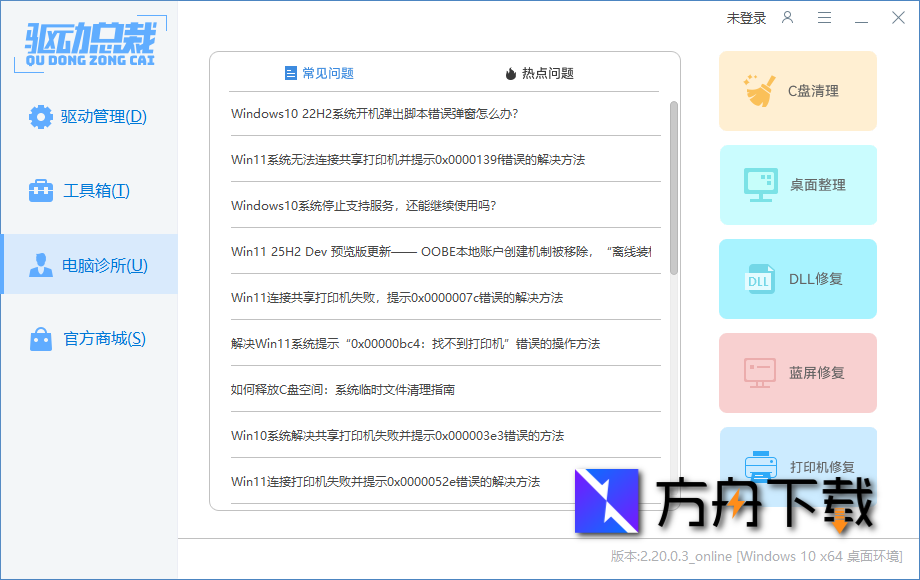Open the hamburger menu in title bar

click(x=825, y=17)
